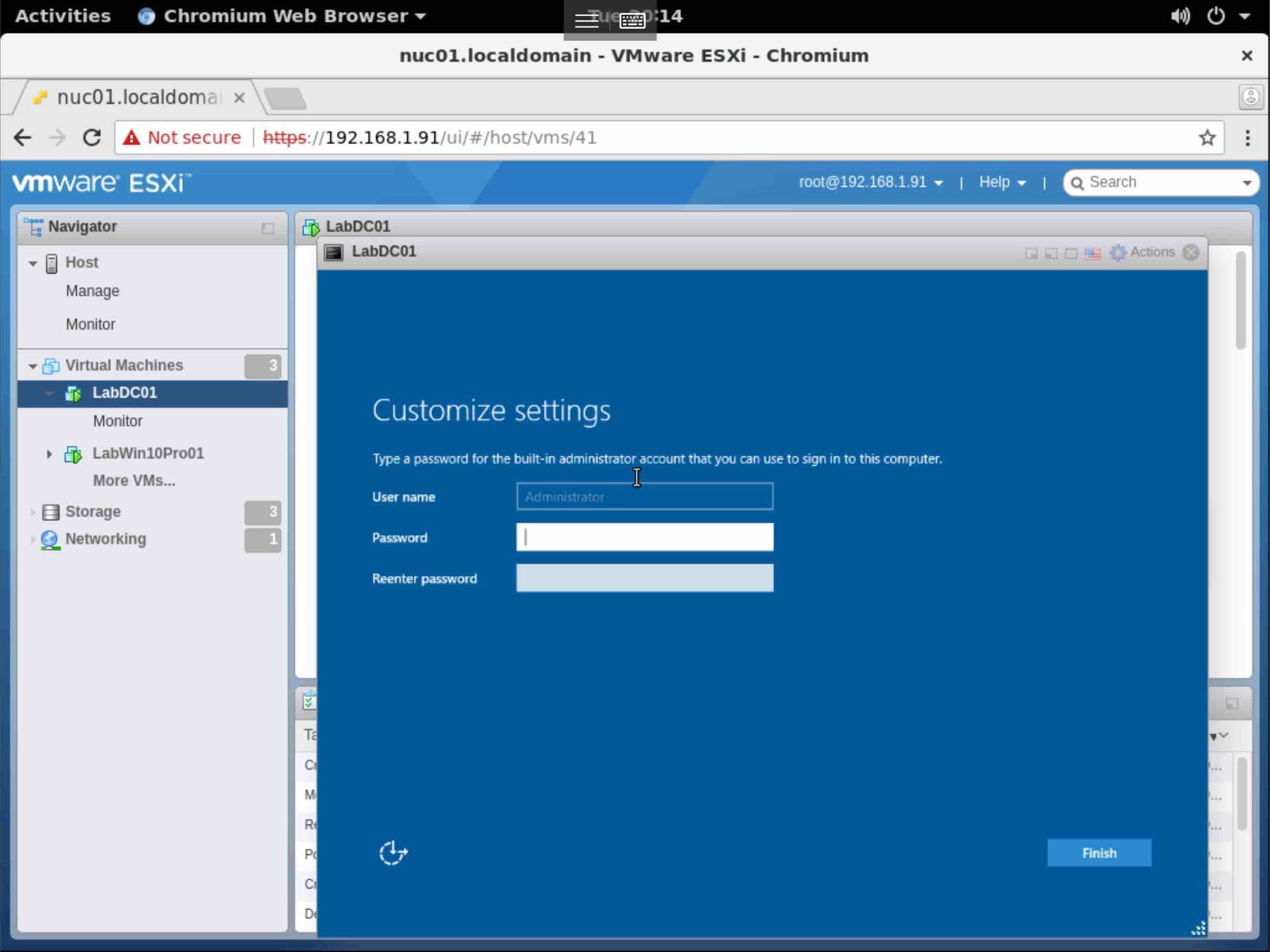Click the browser address bar URL

(x=429, y=138)
